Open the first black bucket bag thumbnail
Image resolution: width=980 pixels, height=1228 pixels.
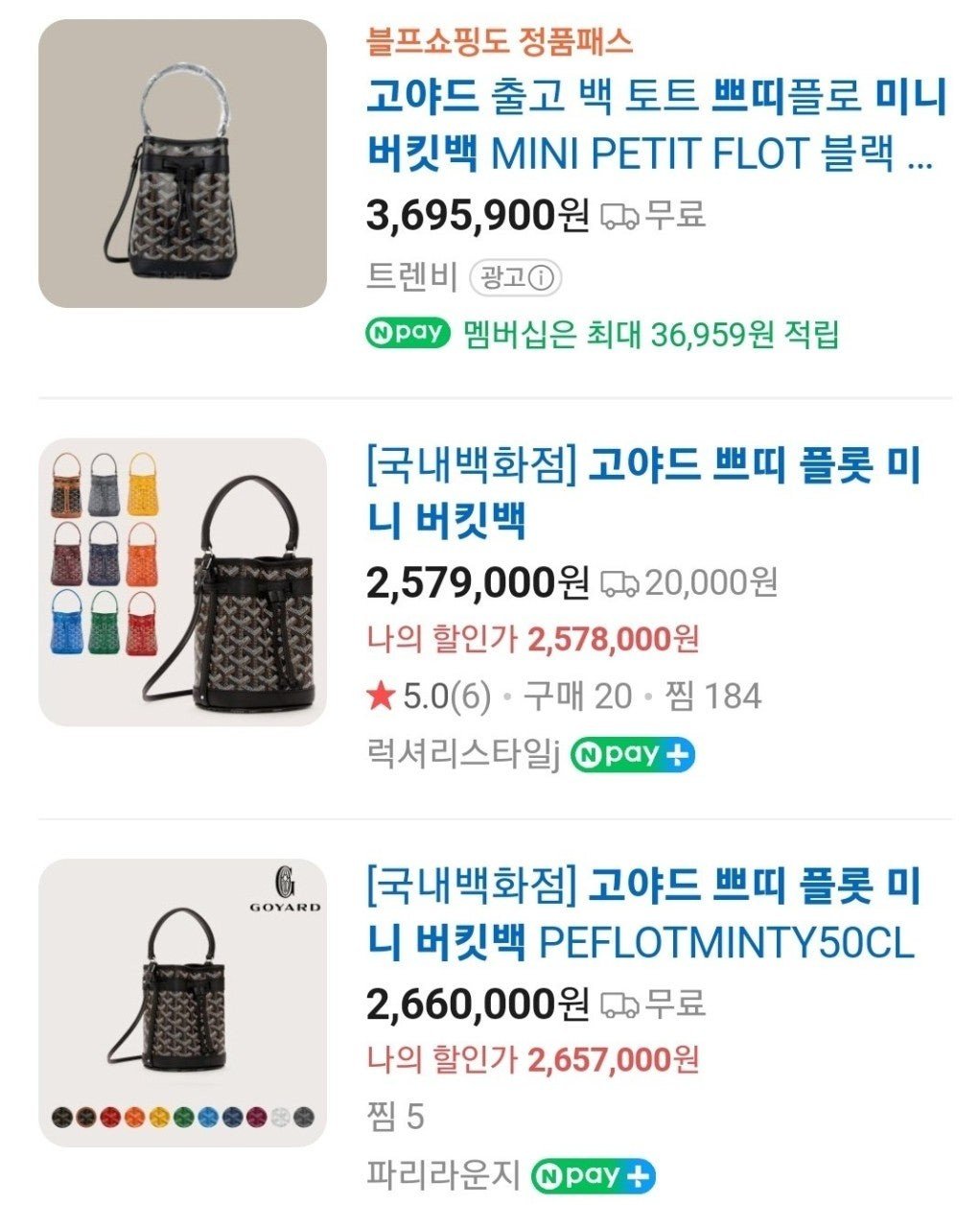pos(182,163)
